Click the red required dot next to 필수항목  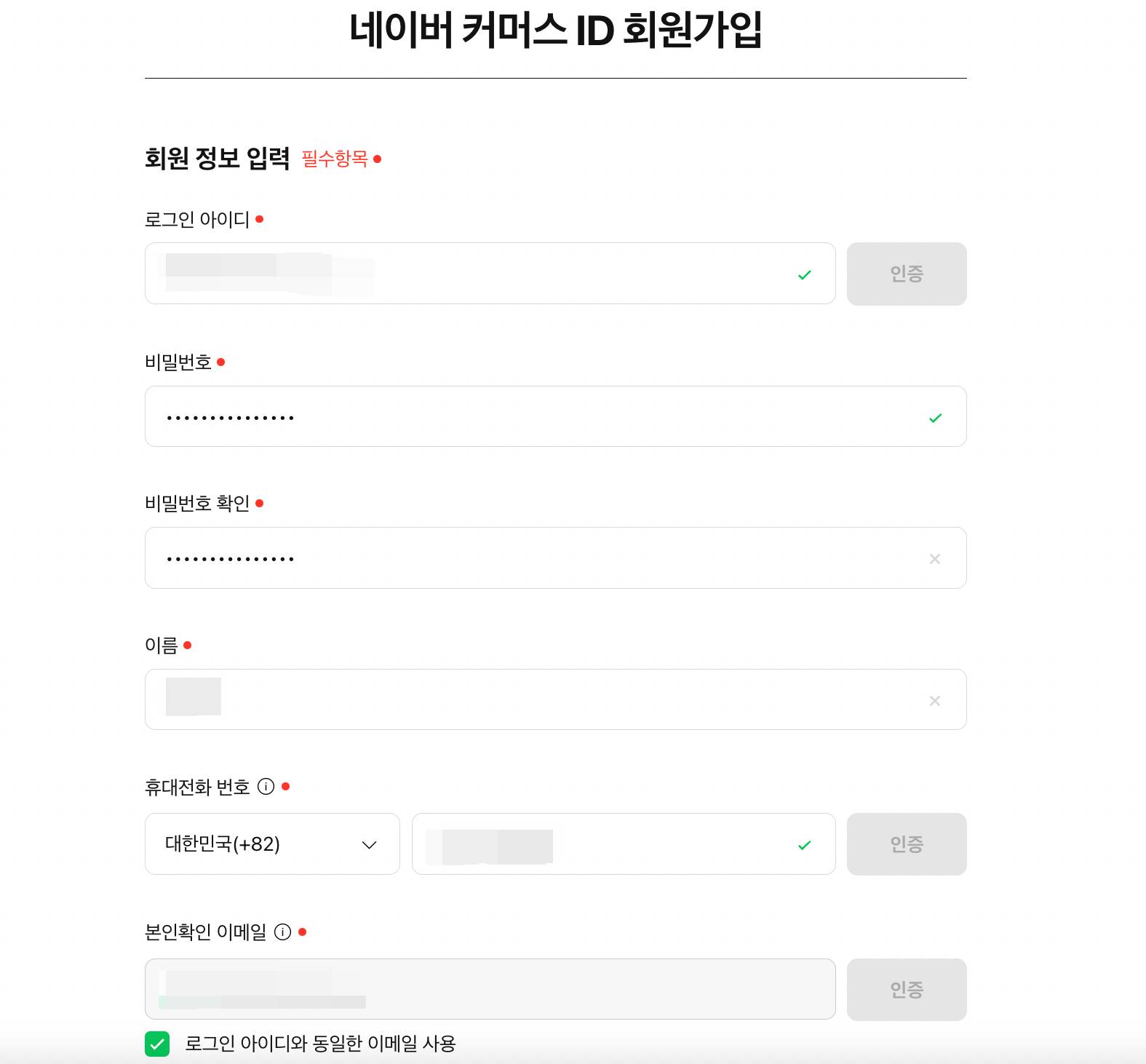[379, 159]
